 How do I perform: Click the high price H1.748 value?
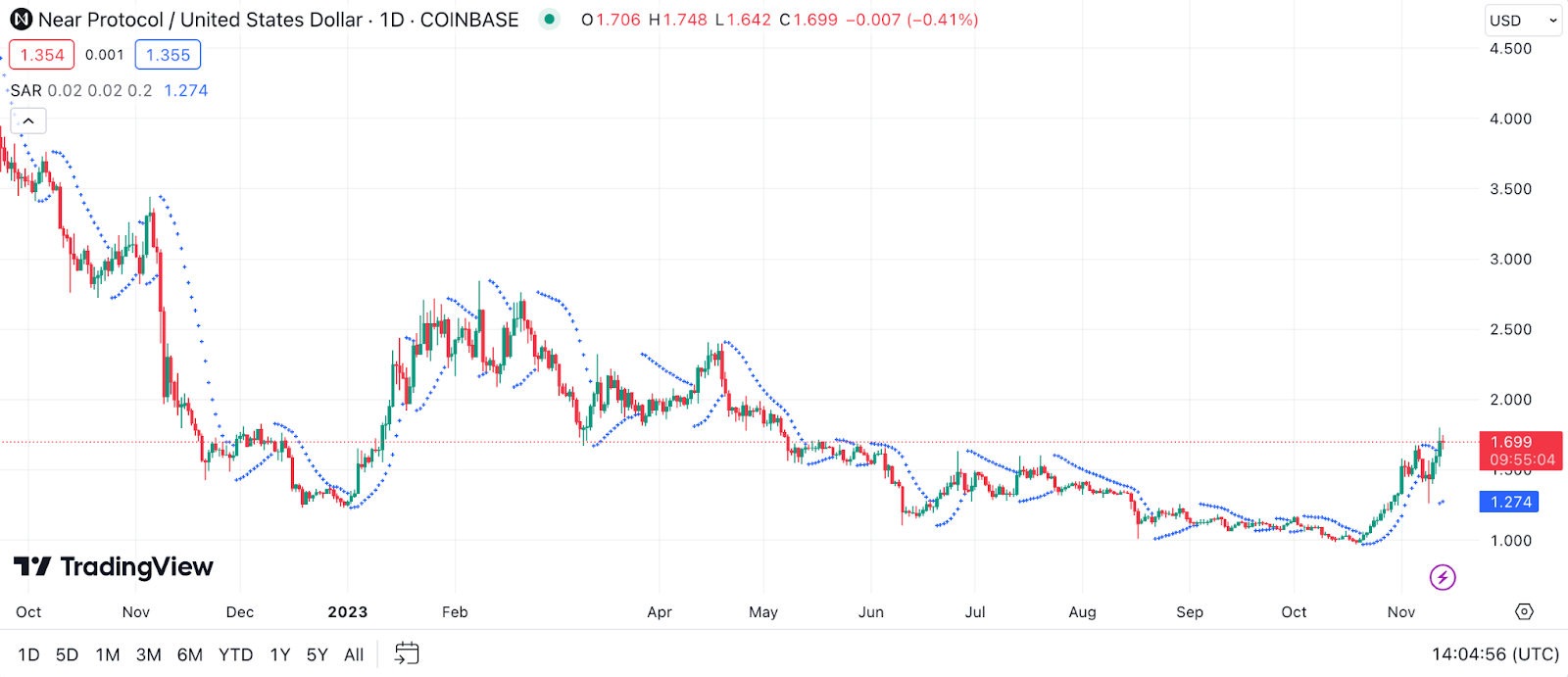coord(677,20)
